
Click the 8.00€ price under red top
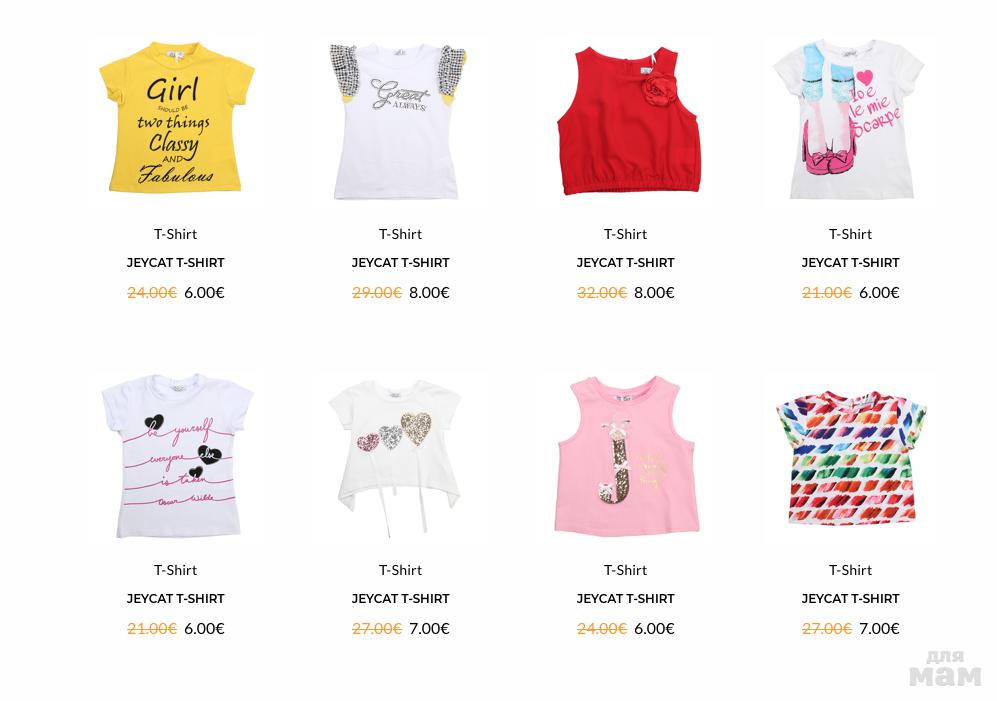[x=654, y=293]
